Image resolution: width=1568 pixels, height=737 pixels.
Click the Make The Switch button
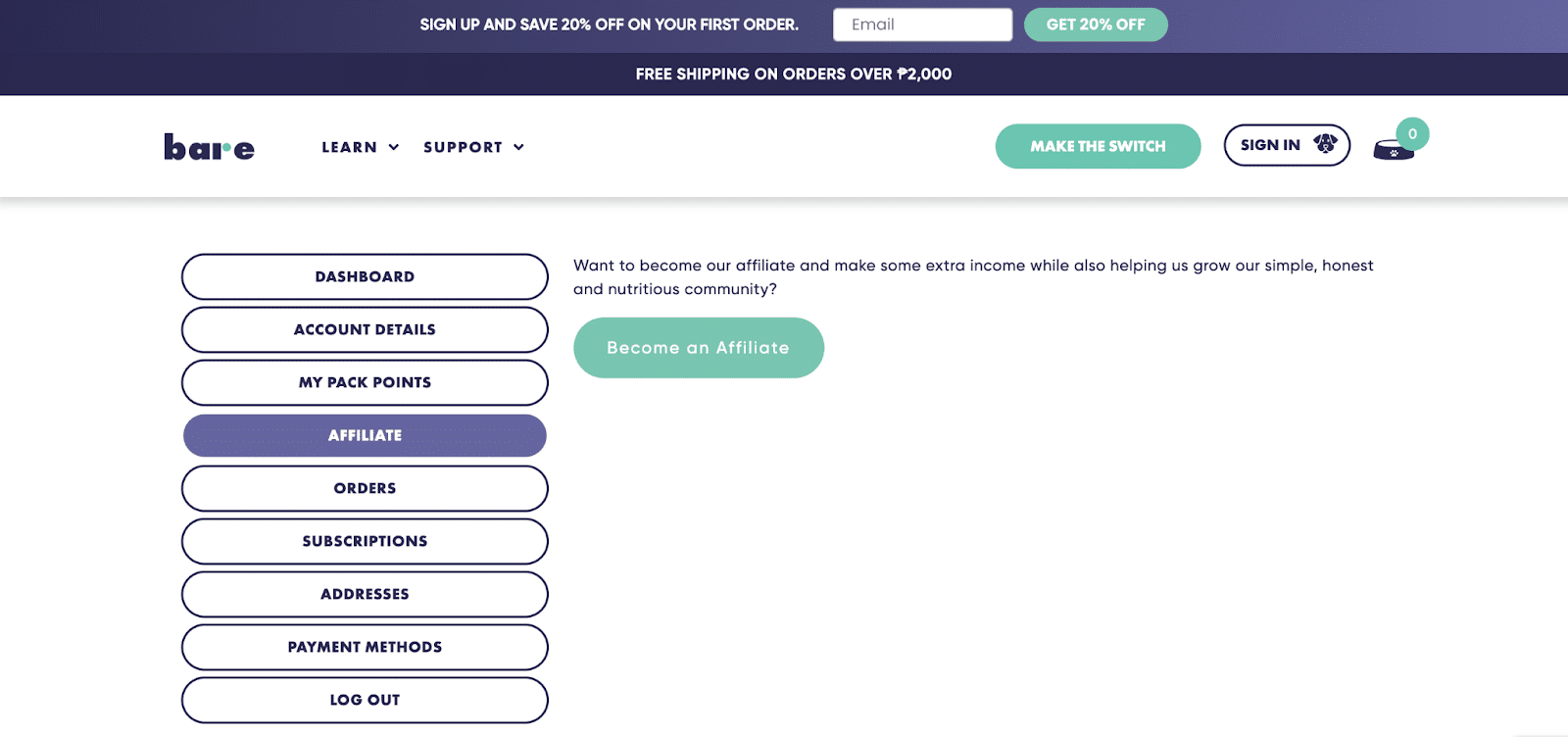click(x=1098, y=146)
